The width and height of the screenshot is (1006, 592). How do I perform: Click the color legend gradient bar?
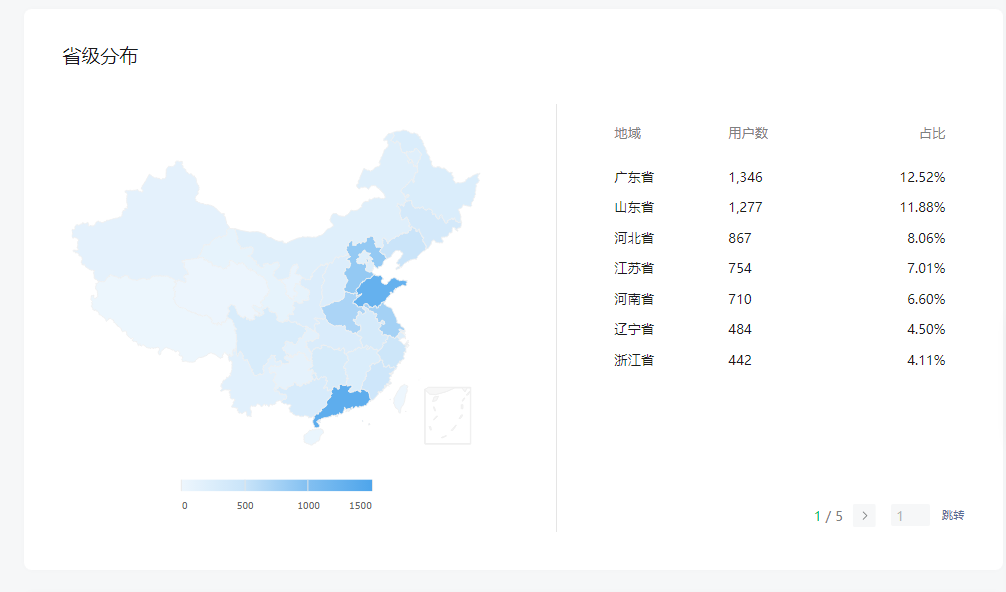pos(277,485)
